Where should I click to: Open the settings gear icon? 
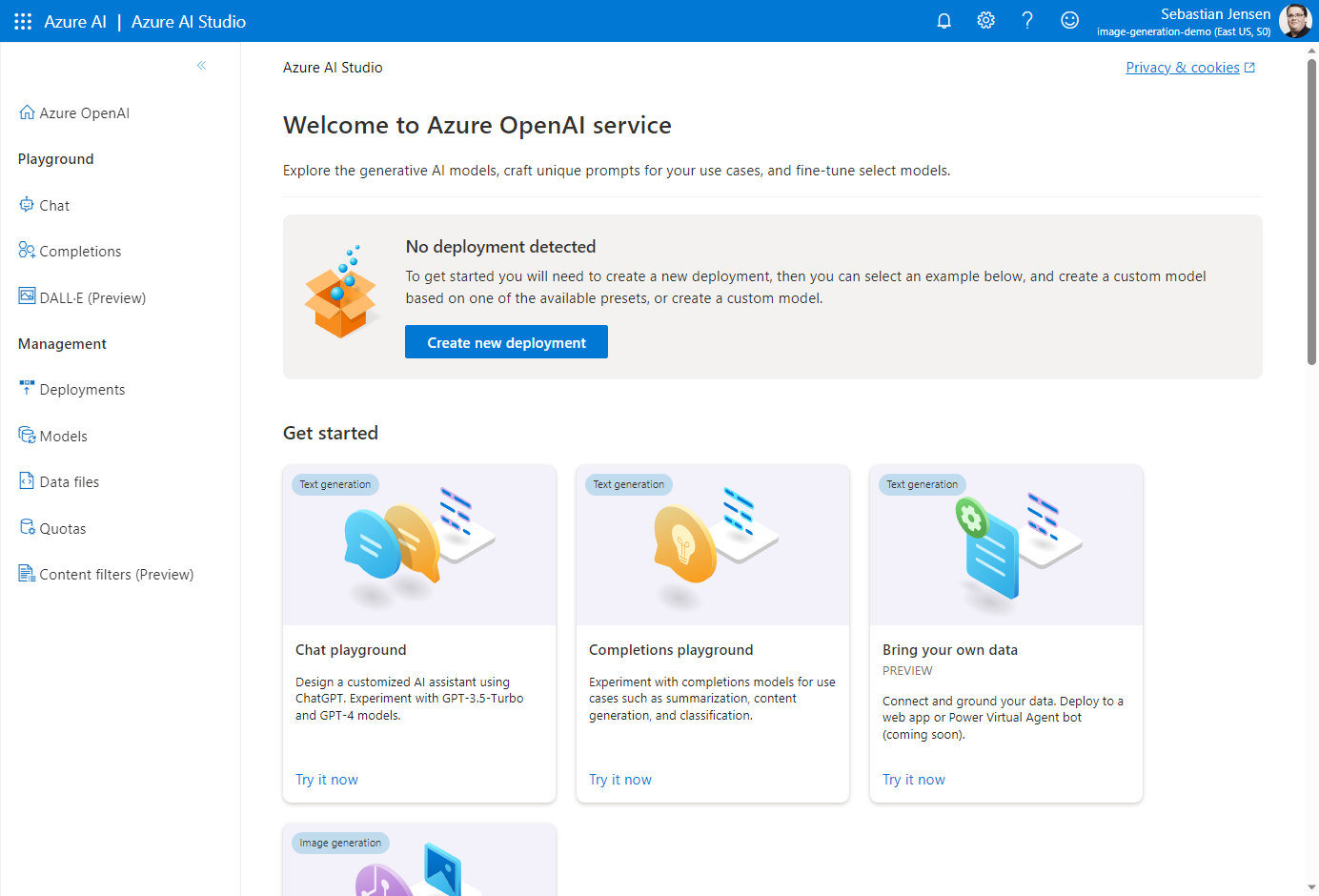pyautogui.click(x=985, y=21)
